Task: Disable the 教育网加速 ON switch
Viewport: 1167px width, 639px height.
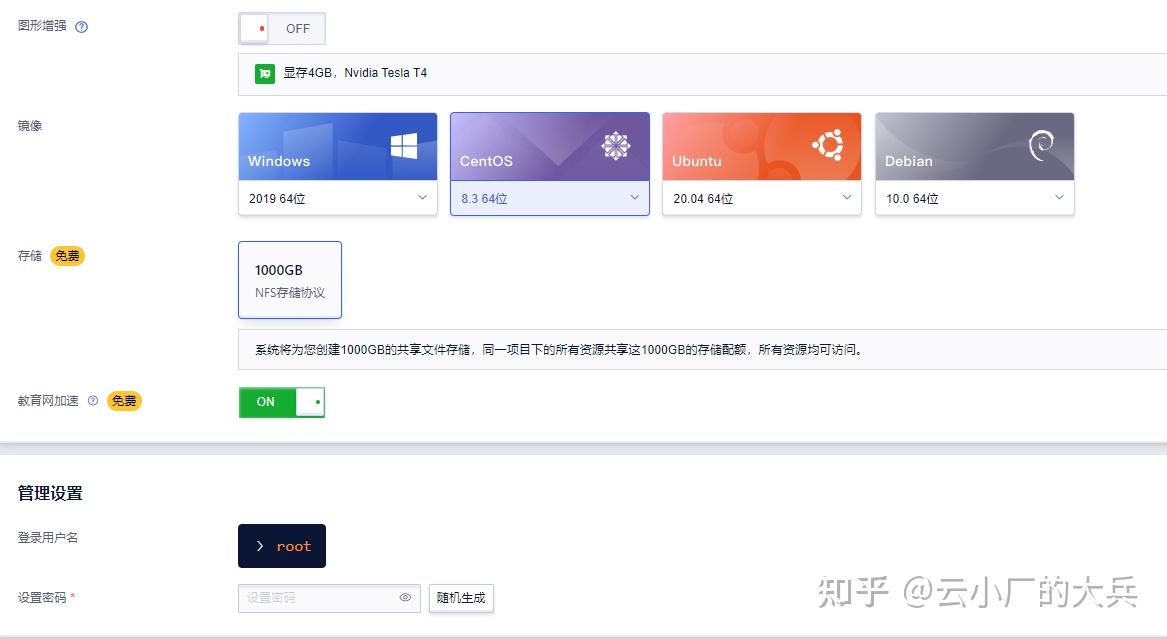Action: (281, 401)
